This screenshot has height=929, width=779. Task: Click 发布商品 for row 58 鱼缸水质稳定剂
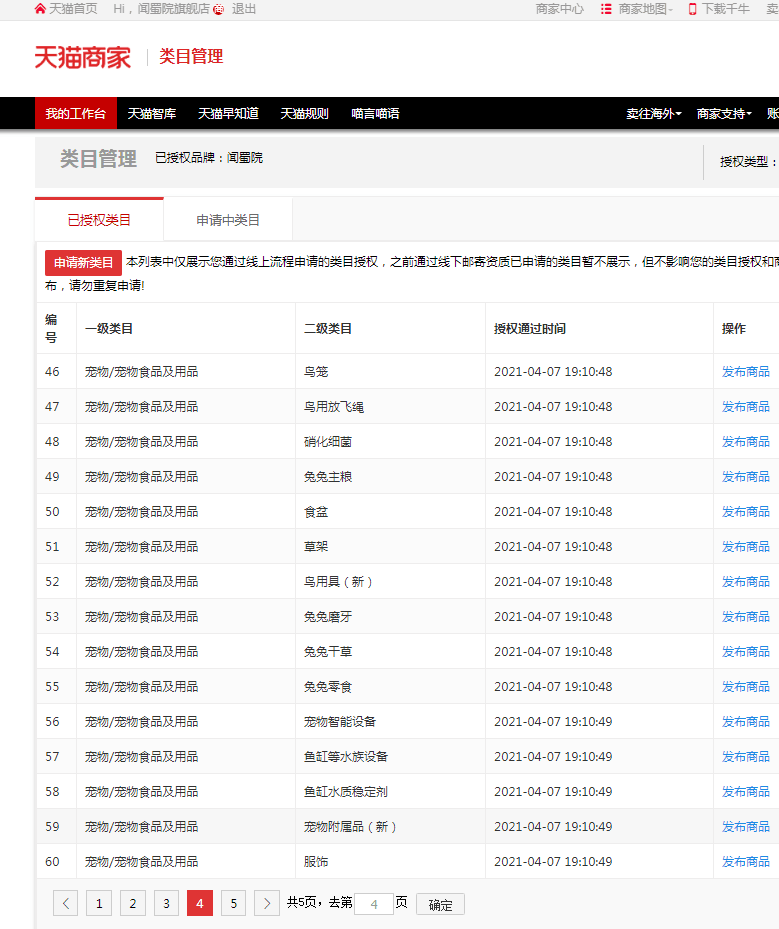point(745,791)
